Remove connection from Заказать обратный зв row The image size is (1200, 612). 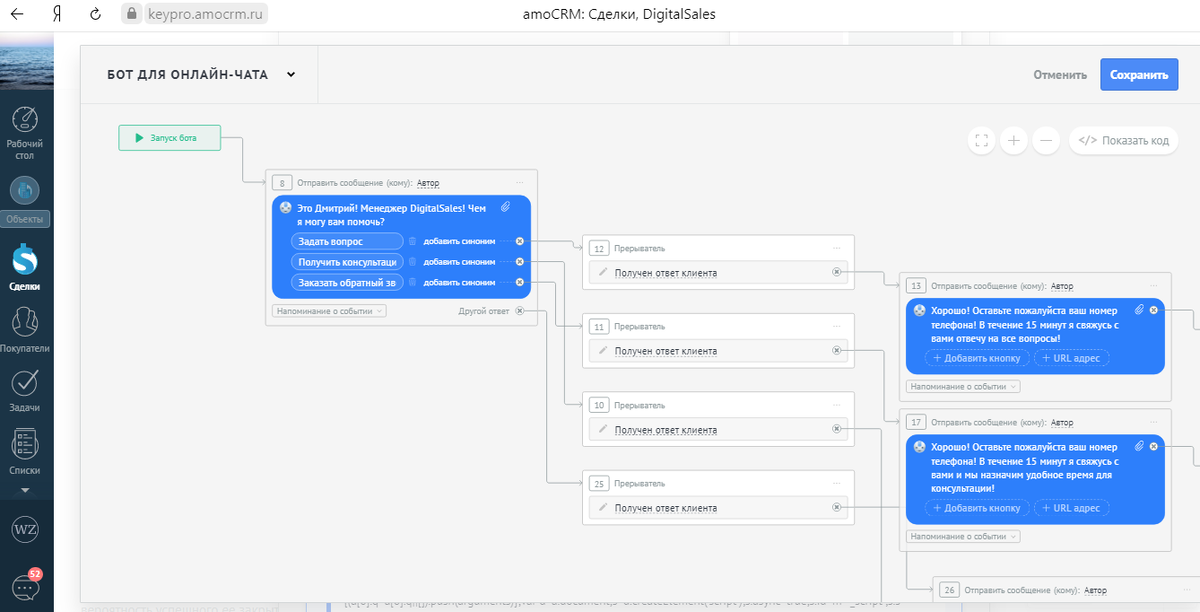pos(519,282)
